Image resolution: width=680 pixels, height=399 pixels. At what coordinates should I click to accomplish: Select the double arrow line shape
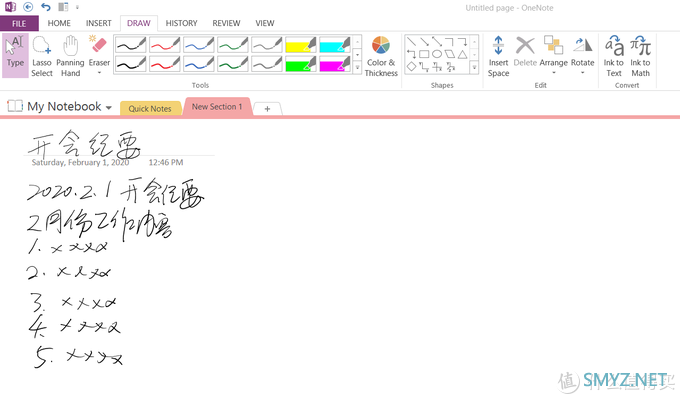(437, 42)
